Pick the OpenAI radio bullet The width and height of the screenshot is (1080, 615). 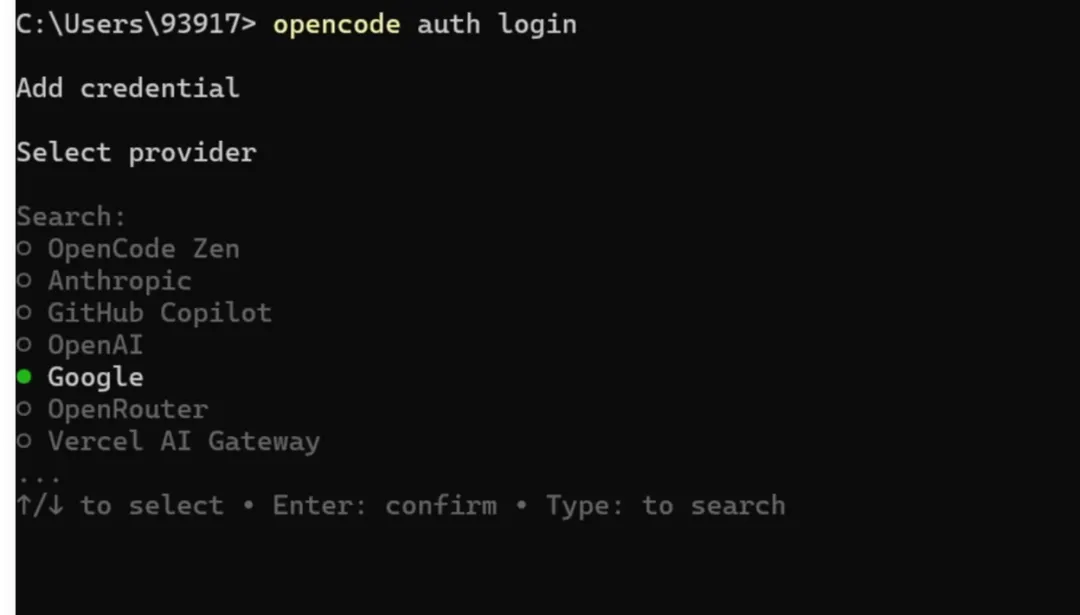25,346
